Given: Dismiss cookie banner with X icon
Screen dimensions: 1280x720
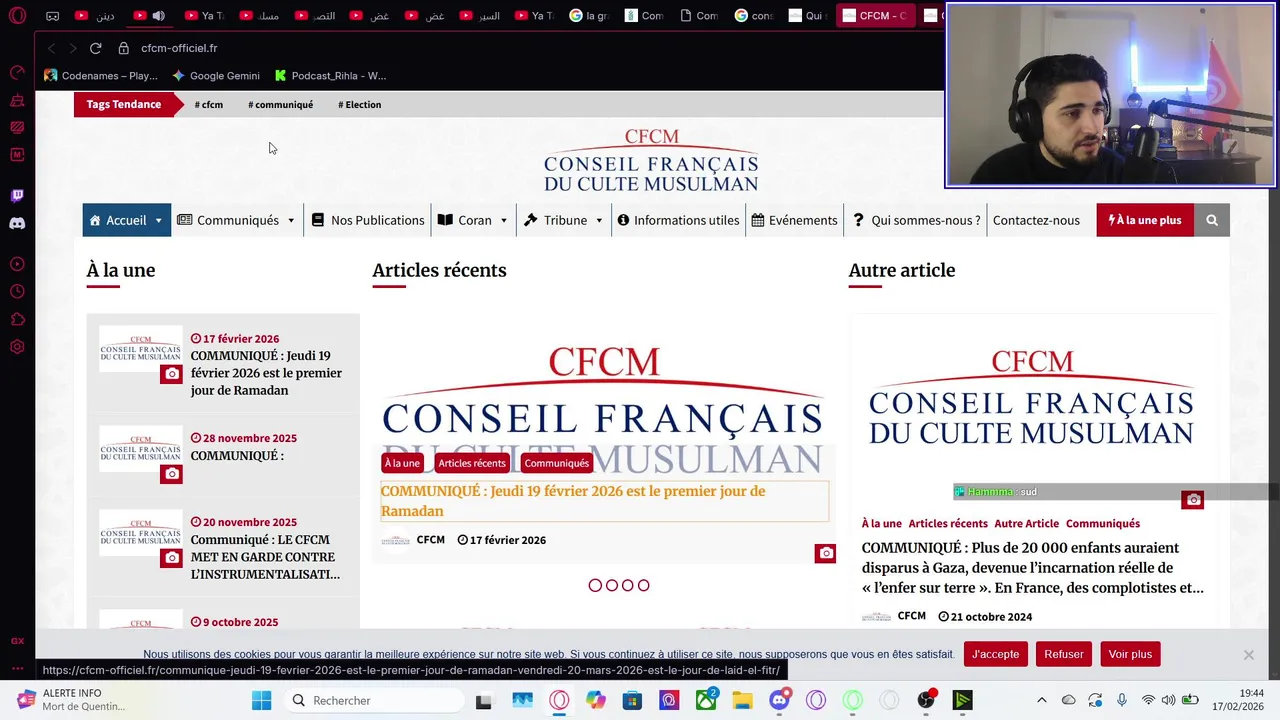Looking at the screenshot, I should (x=1248, y=654).
